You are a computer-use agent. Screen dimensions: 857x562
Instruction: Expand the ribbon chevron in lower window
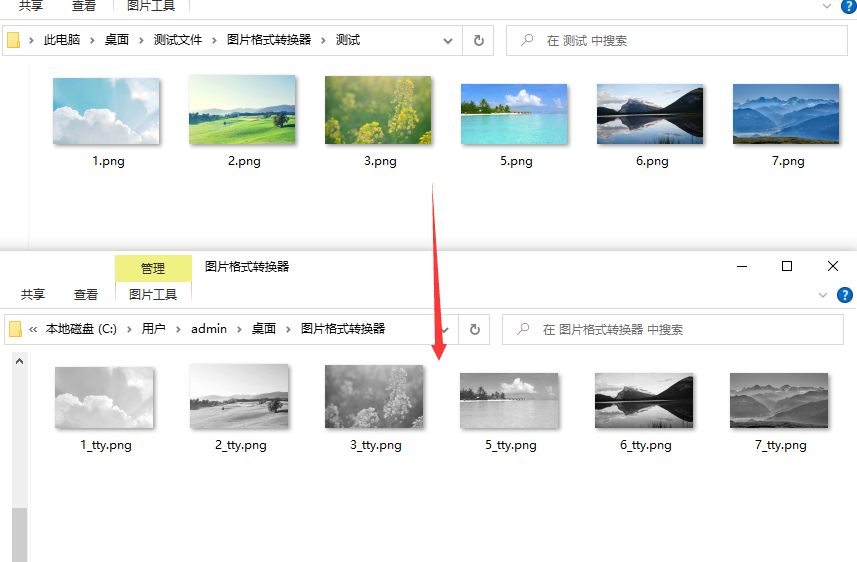point(823,295)
